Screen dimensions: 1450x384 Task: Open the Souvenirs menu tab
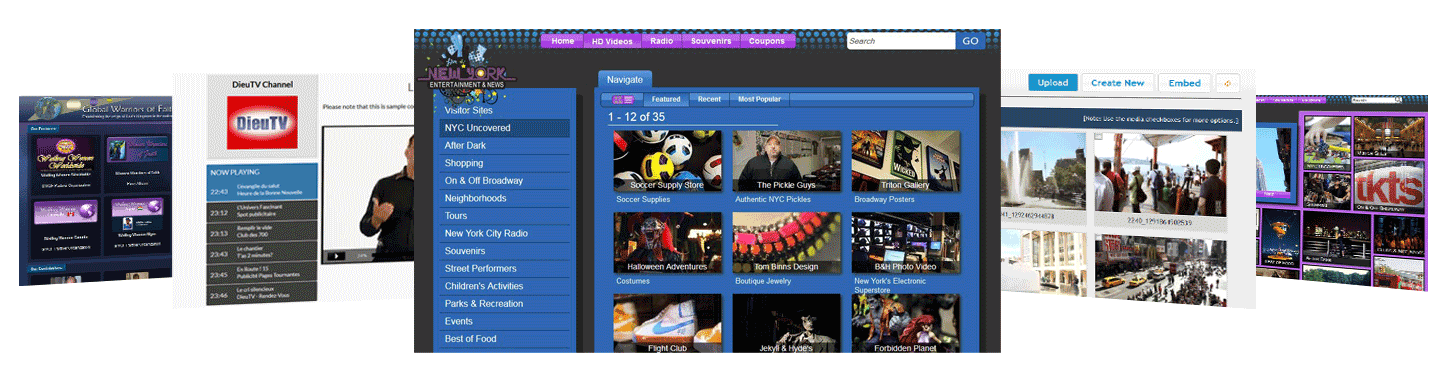[711, 41]
